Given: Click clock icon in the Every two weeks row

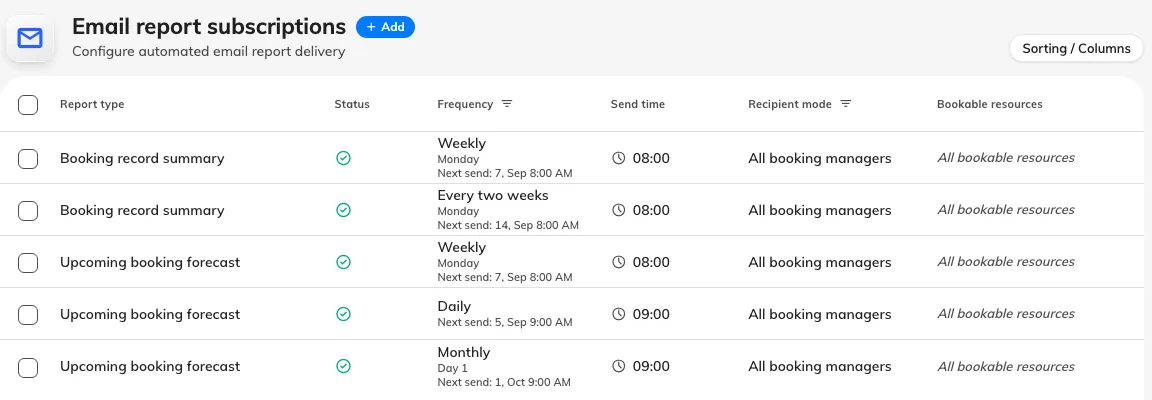Looking at the screenshot, I should 619,210.
